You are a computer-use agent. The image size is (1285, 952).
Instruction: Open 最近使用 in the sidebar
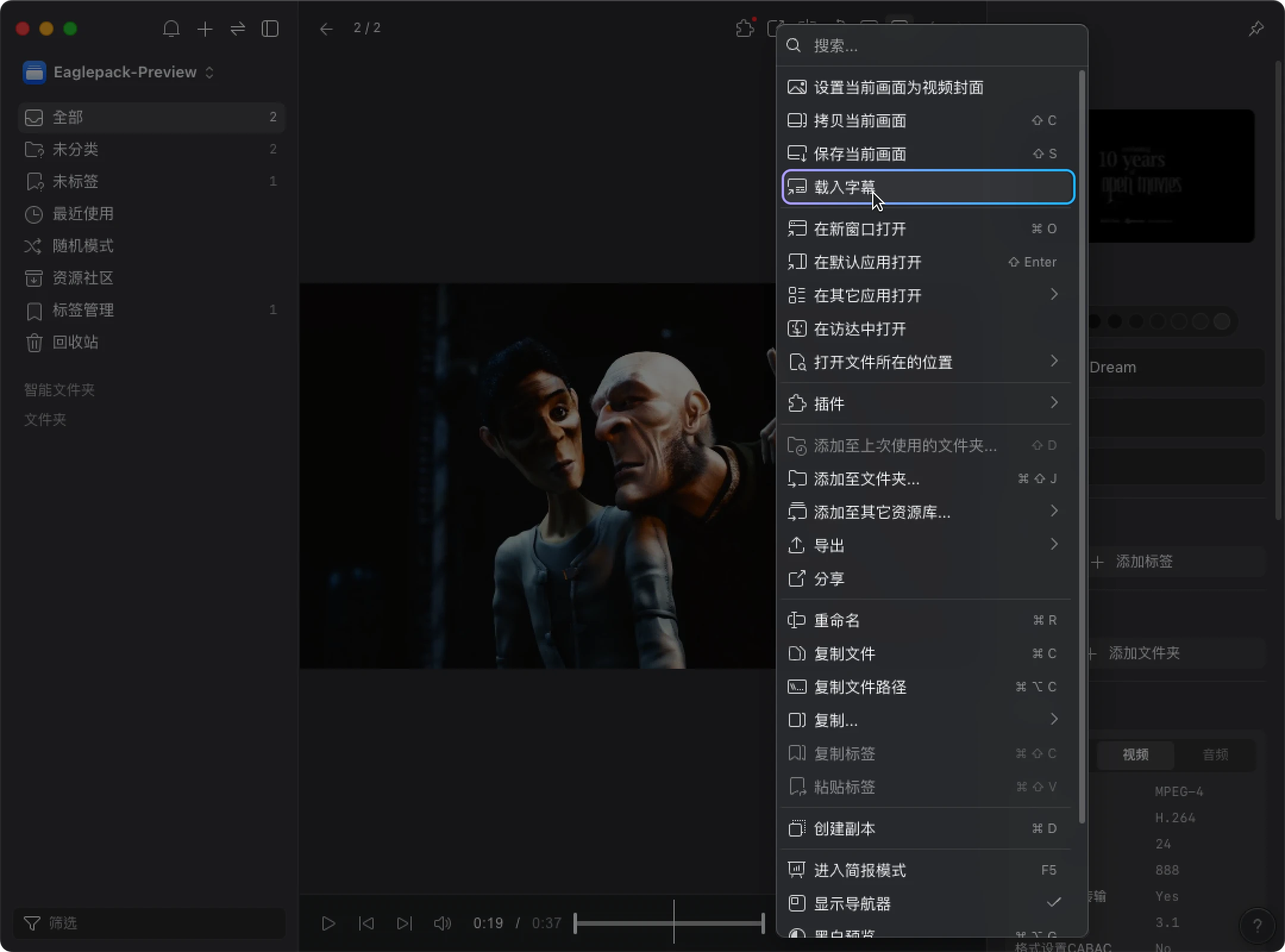152,214
